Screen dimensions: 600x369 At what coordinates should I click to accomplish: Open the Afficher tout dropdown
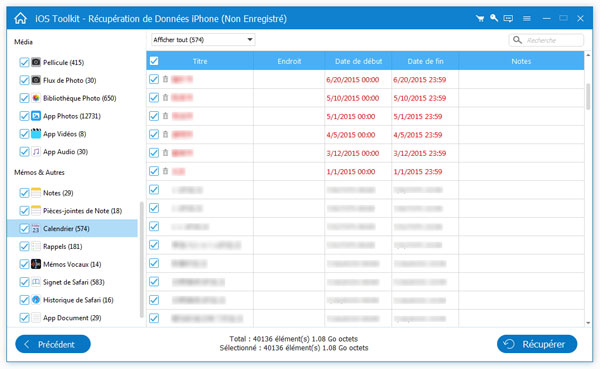pyautogui.click(x=203, y=40)
